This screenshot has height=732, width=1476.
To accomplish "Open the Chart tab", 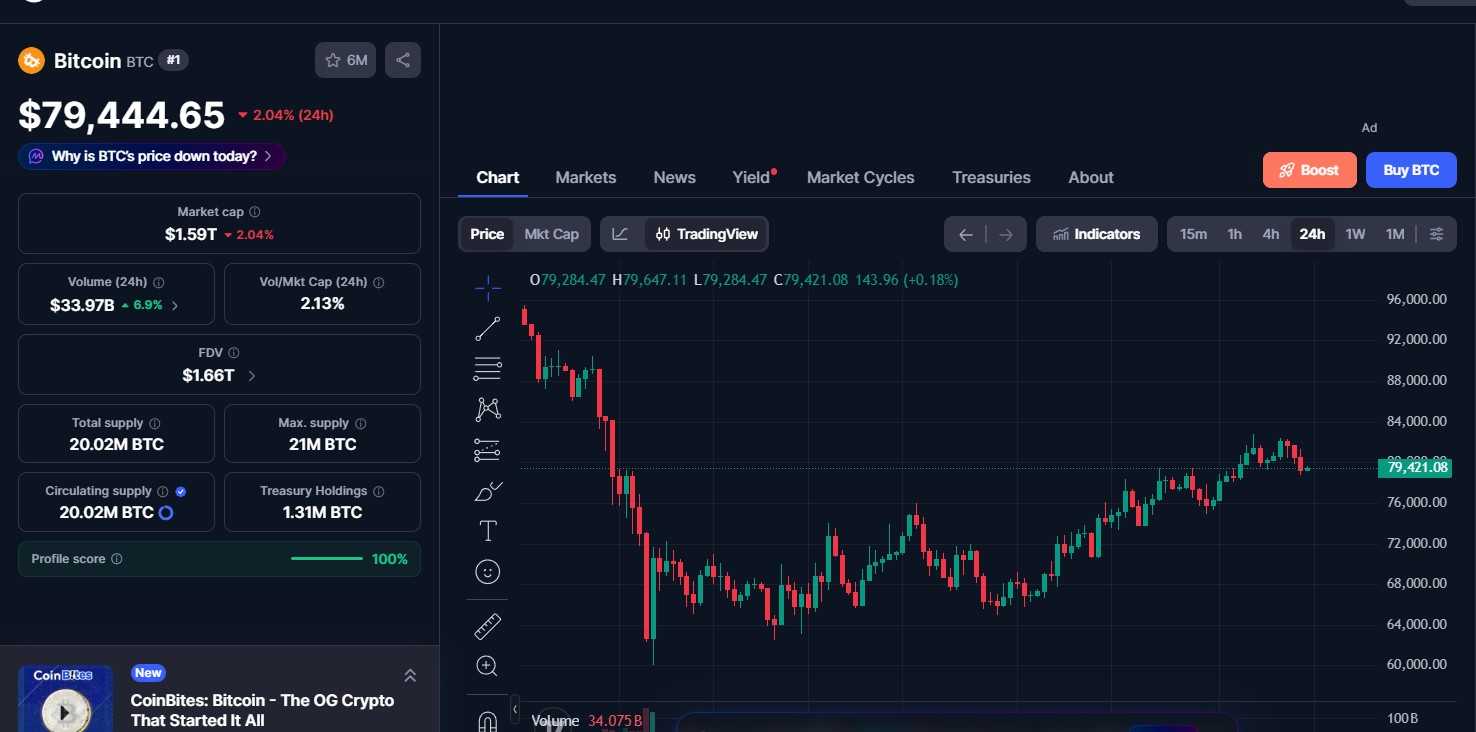I will point(497,177).
